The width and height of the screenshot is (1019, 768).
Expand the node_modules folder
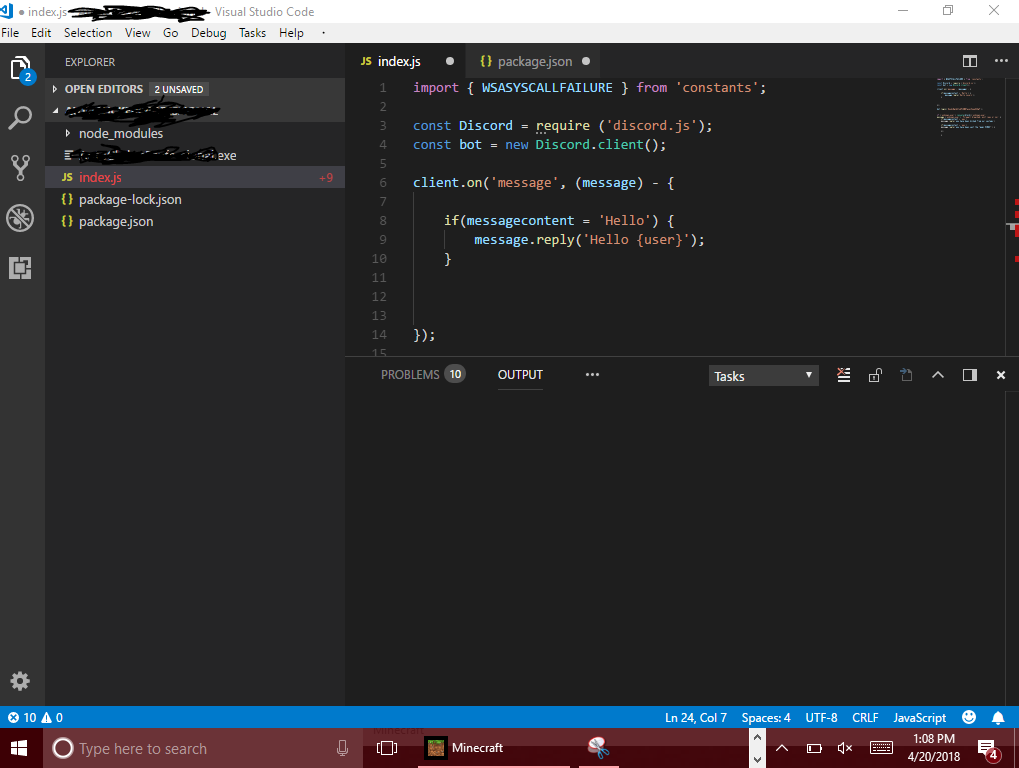click(x=195, y=133)
